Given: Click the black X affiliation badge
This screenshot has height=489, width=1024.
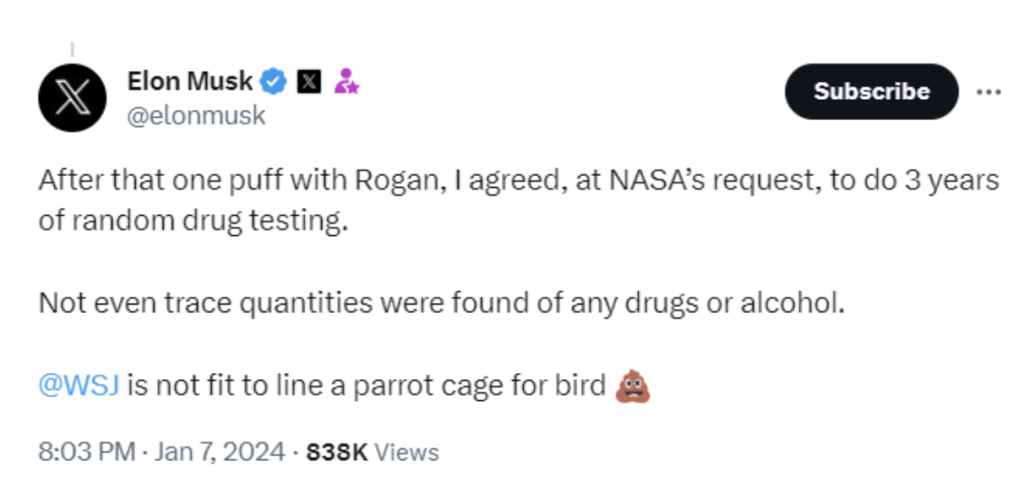Looking at the screenshot, I should [x=309, y=82].
